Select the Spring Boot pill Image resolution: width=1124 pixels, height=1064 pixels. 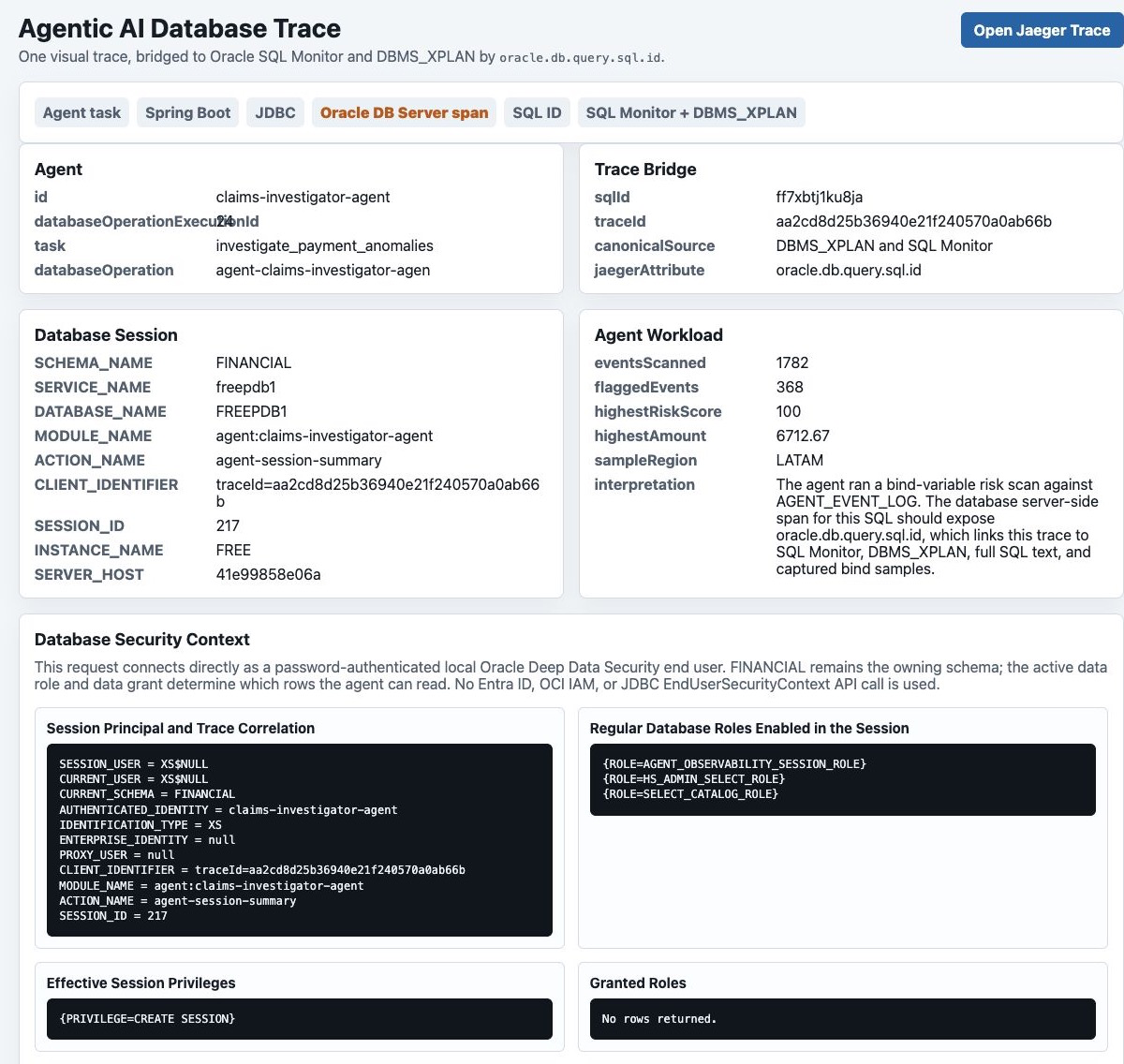[187, 112]
